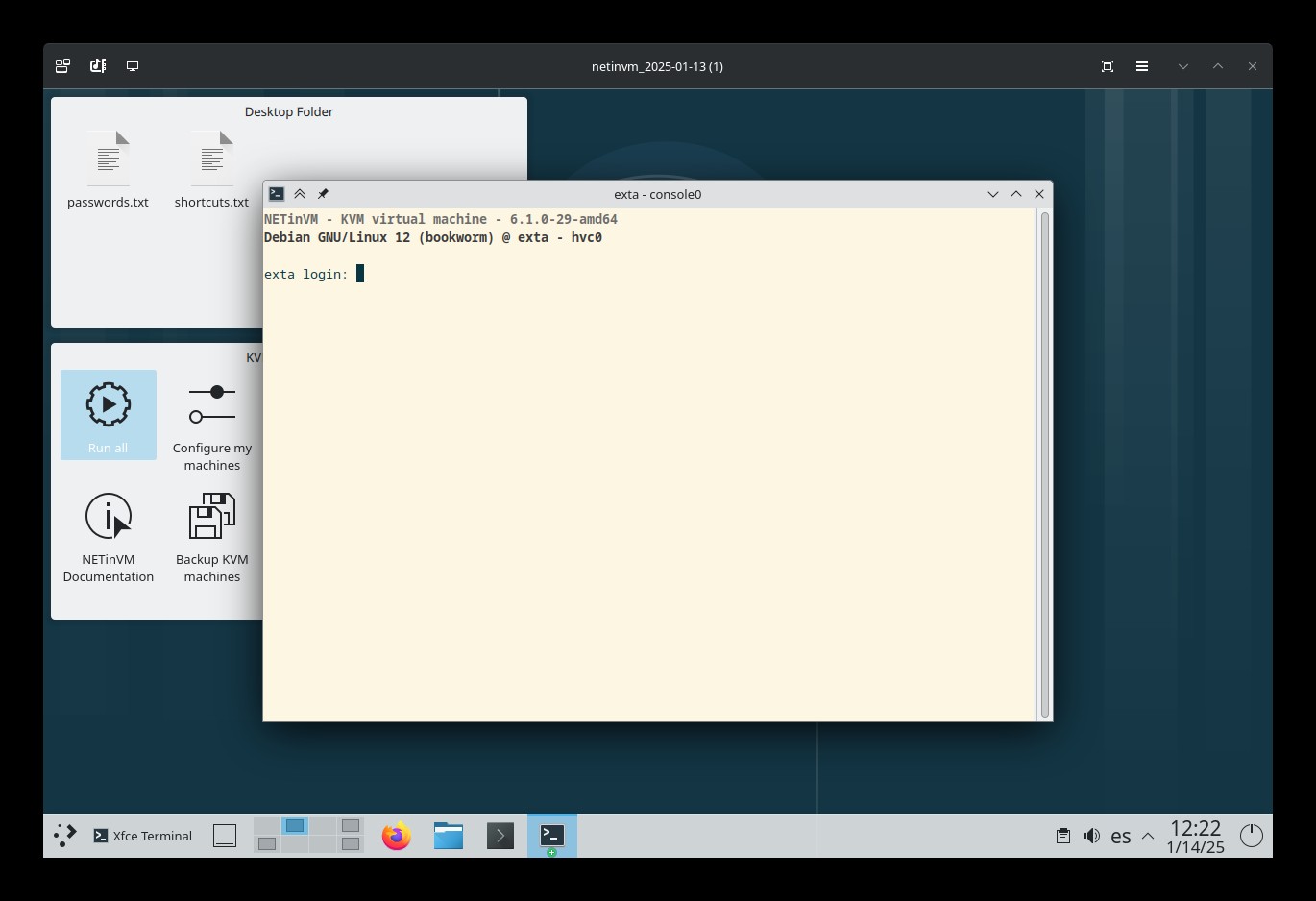Viewport: 1316px width, 901px height.
Task: Open the volume control in the tray
Action: [1092, 836]
